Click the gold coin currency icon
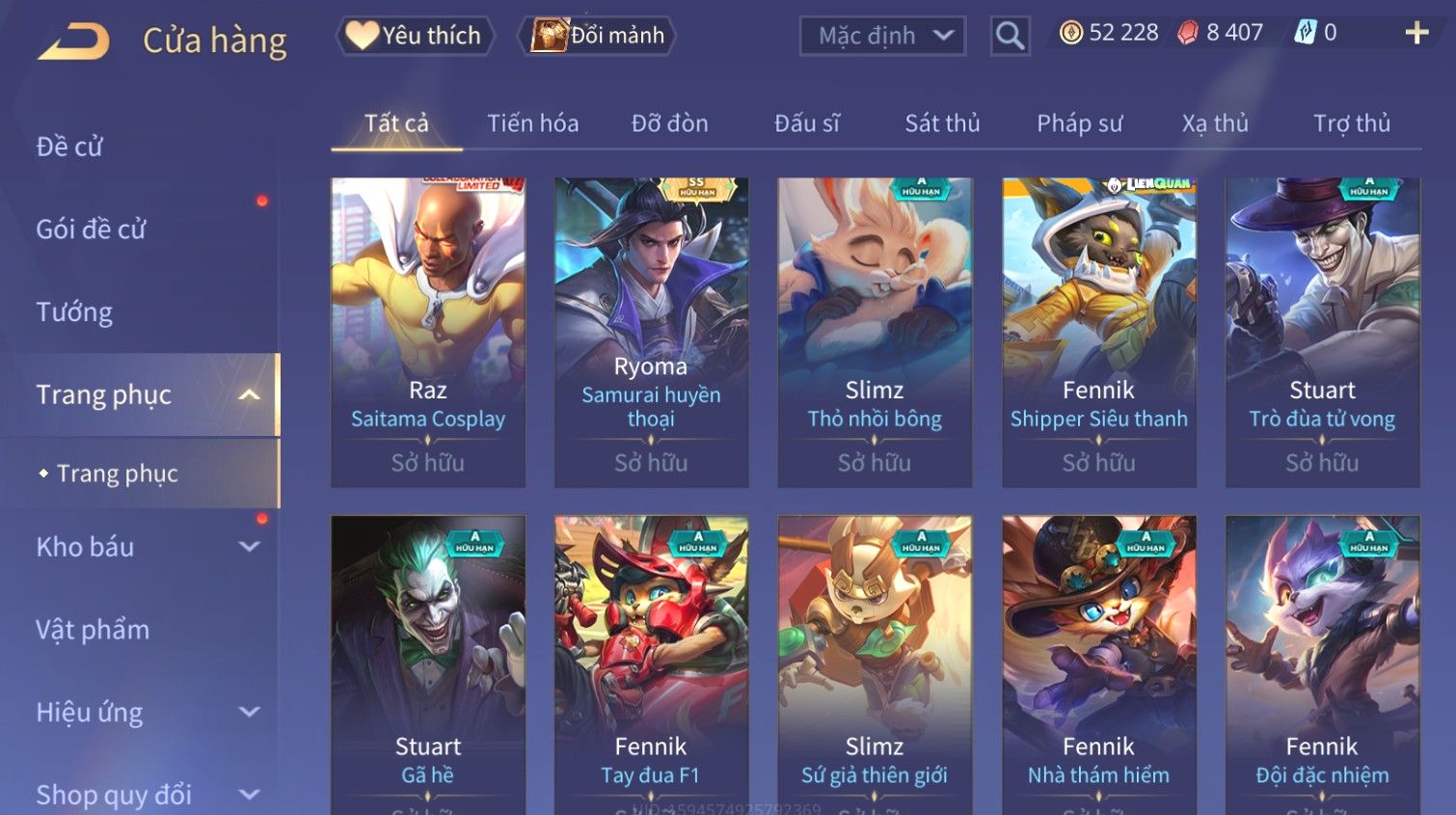This screenshot has width=1456, height=815. [x=1070, y=33]
